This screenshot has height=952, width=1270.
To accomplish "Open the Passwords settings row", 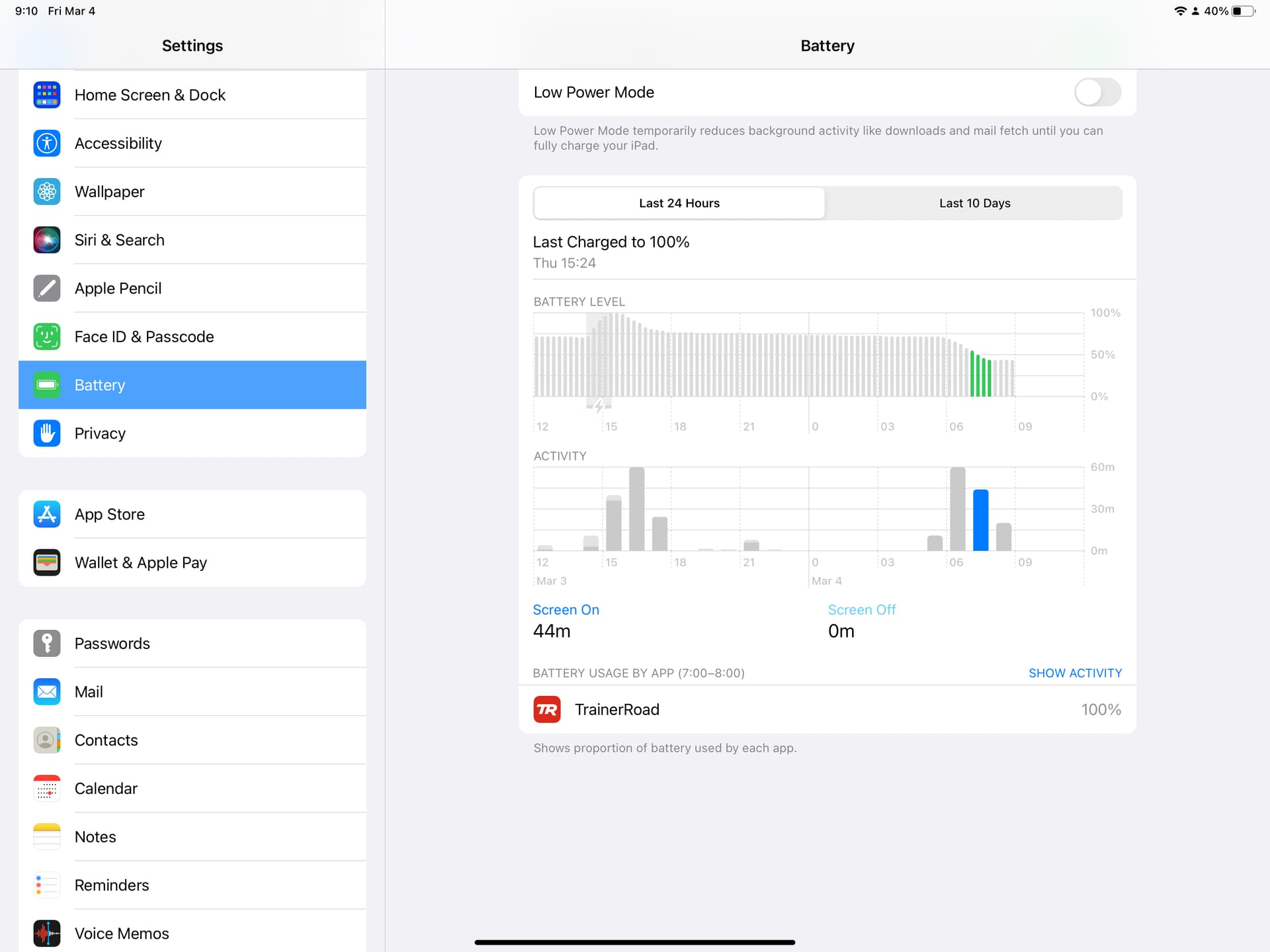I will pyautogui.click(x=192, y=644).
